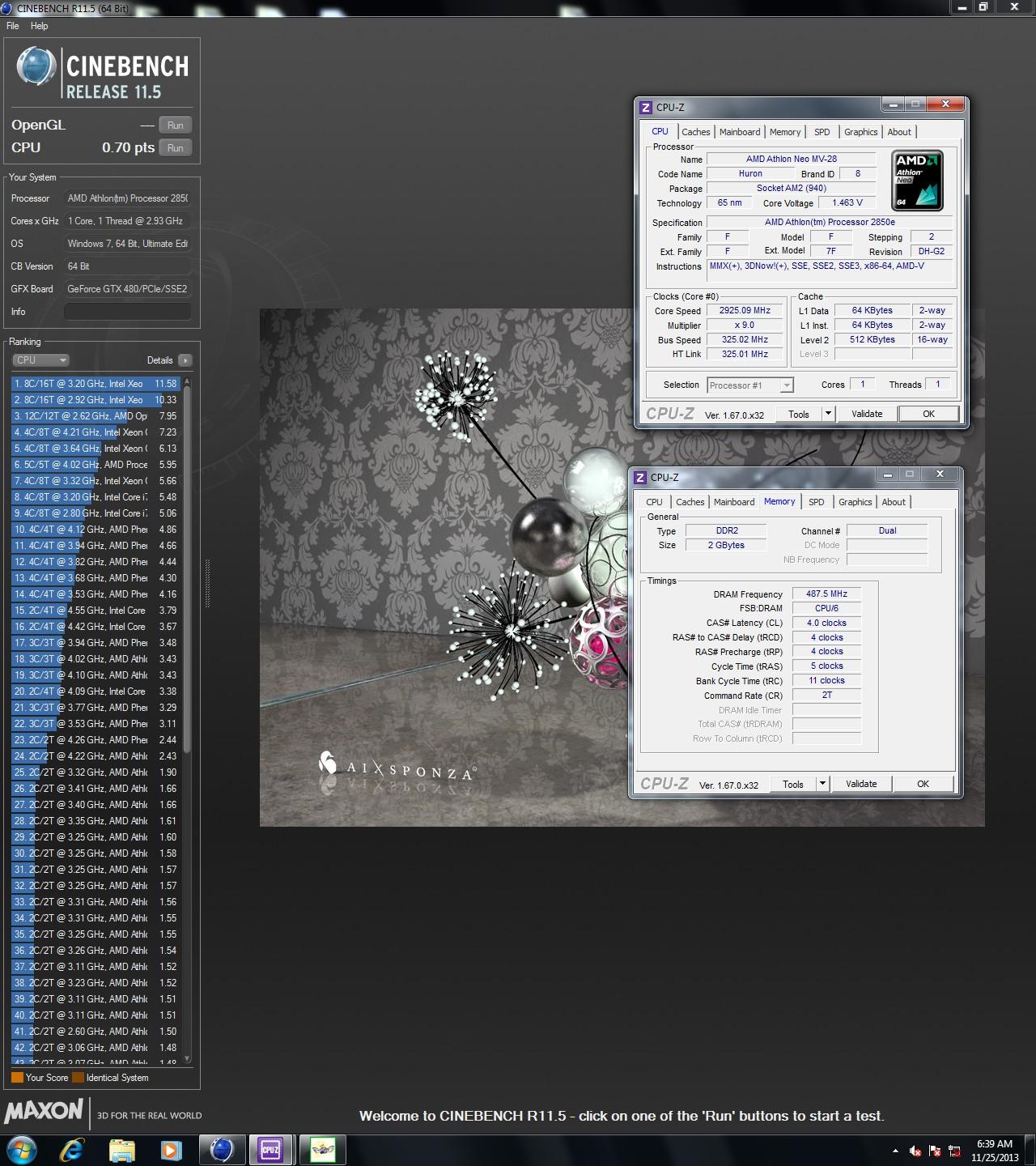
Task: Click muted volume tray icon
Action: point(915,1151)
